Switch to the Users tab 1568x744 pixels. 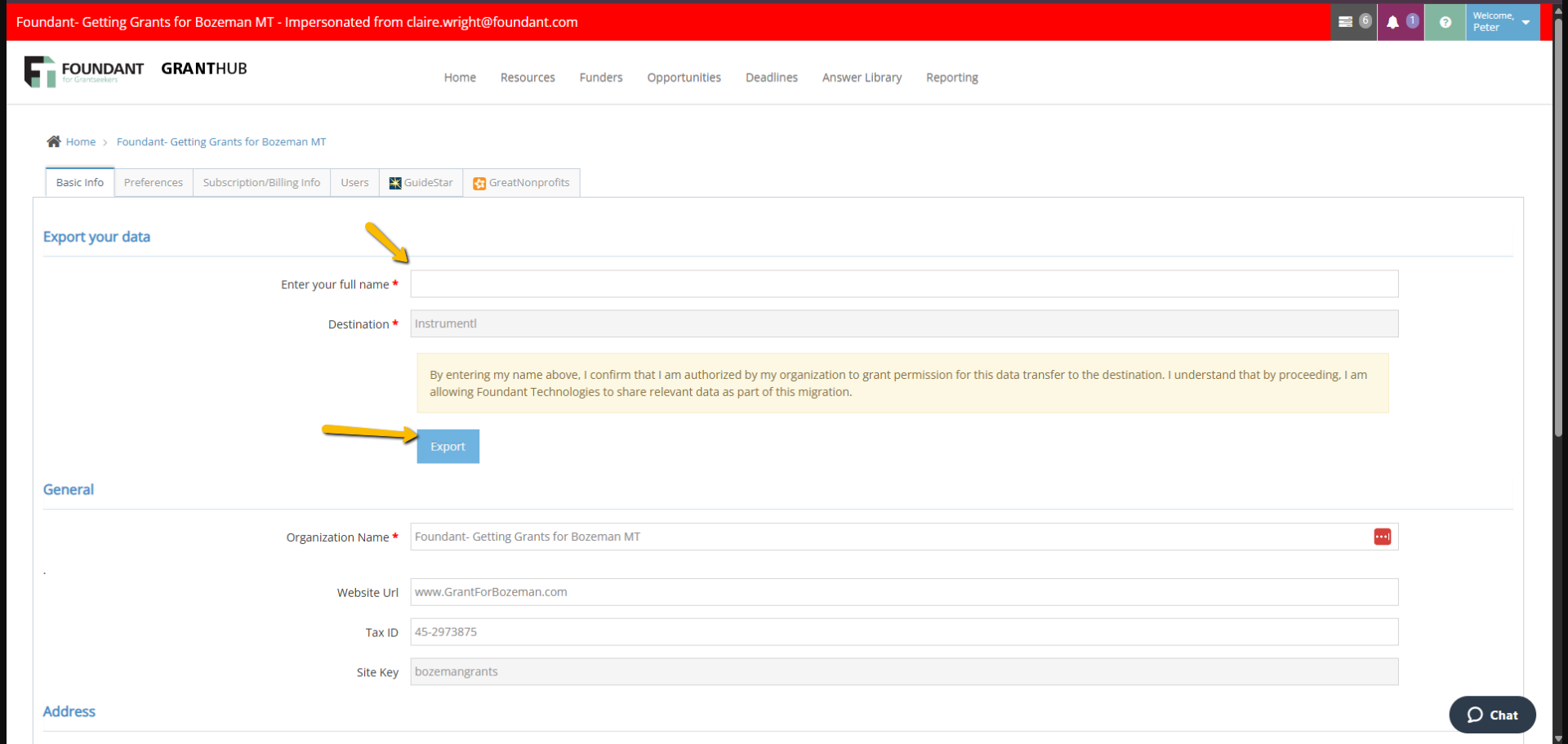(x=354, y=182)
